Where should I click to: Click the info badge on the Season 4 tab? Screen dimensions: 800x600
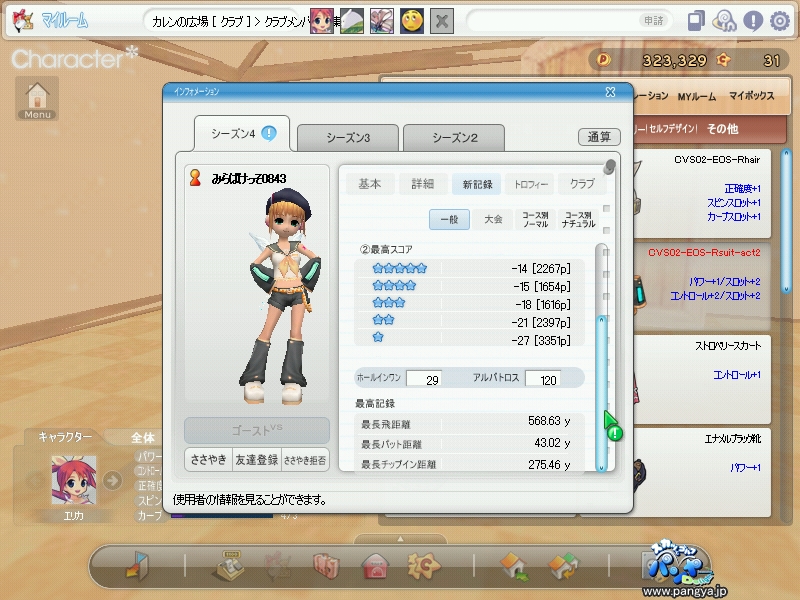pos(269,133)
